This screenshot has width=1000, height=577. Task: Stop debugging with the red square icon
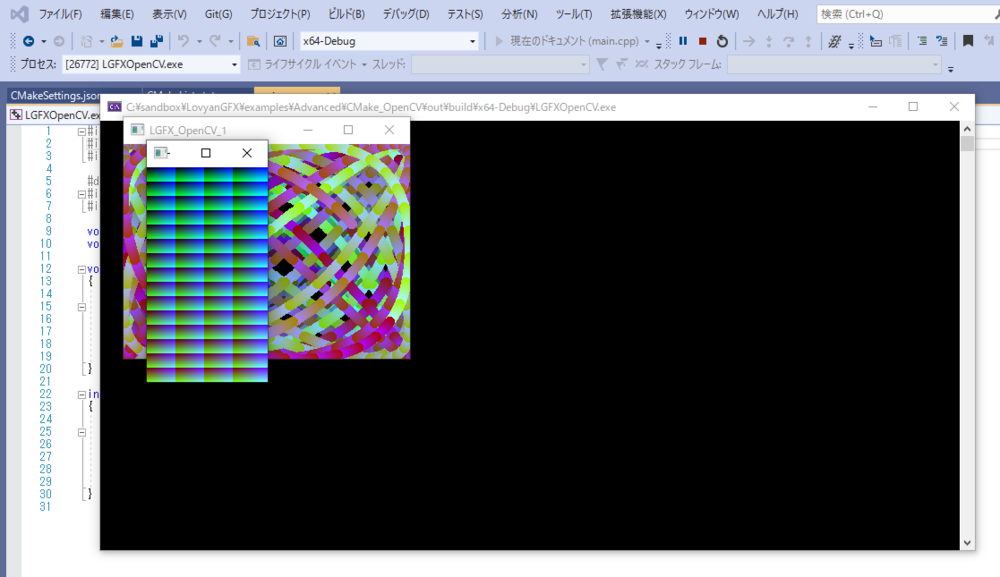(x=703, y=41)
